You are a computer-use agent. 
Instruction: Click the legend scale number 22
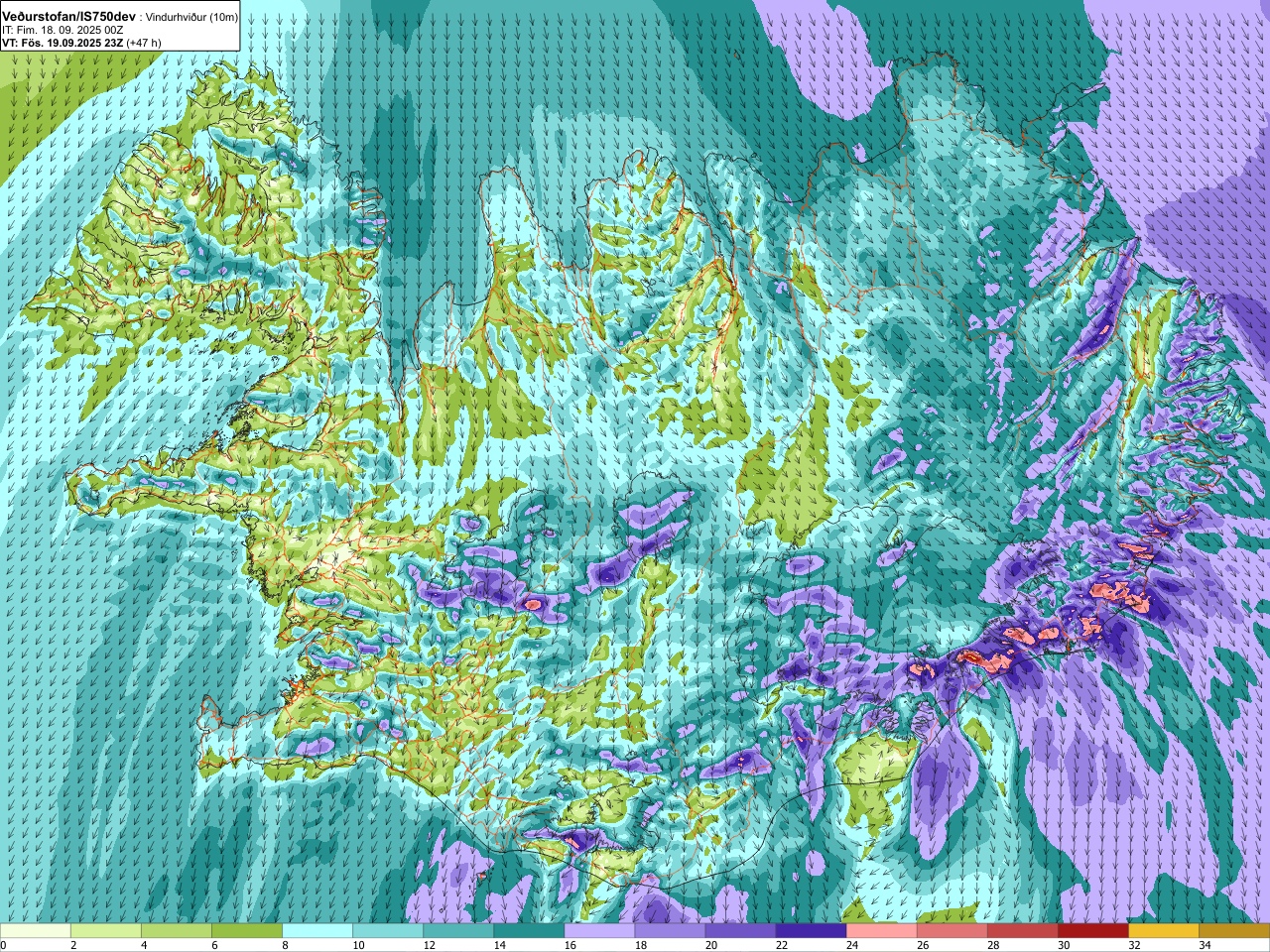[x=781, y=945]
